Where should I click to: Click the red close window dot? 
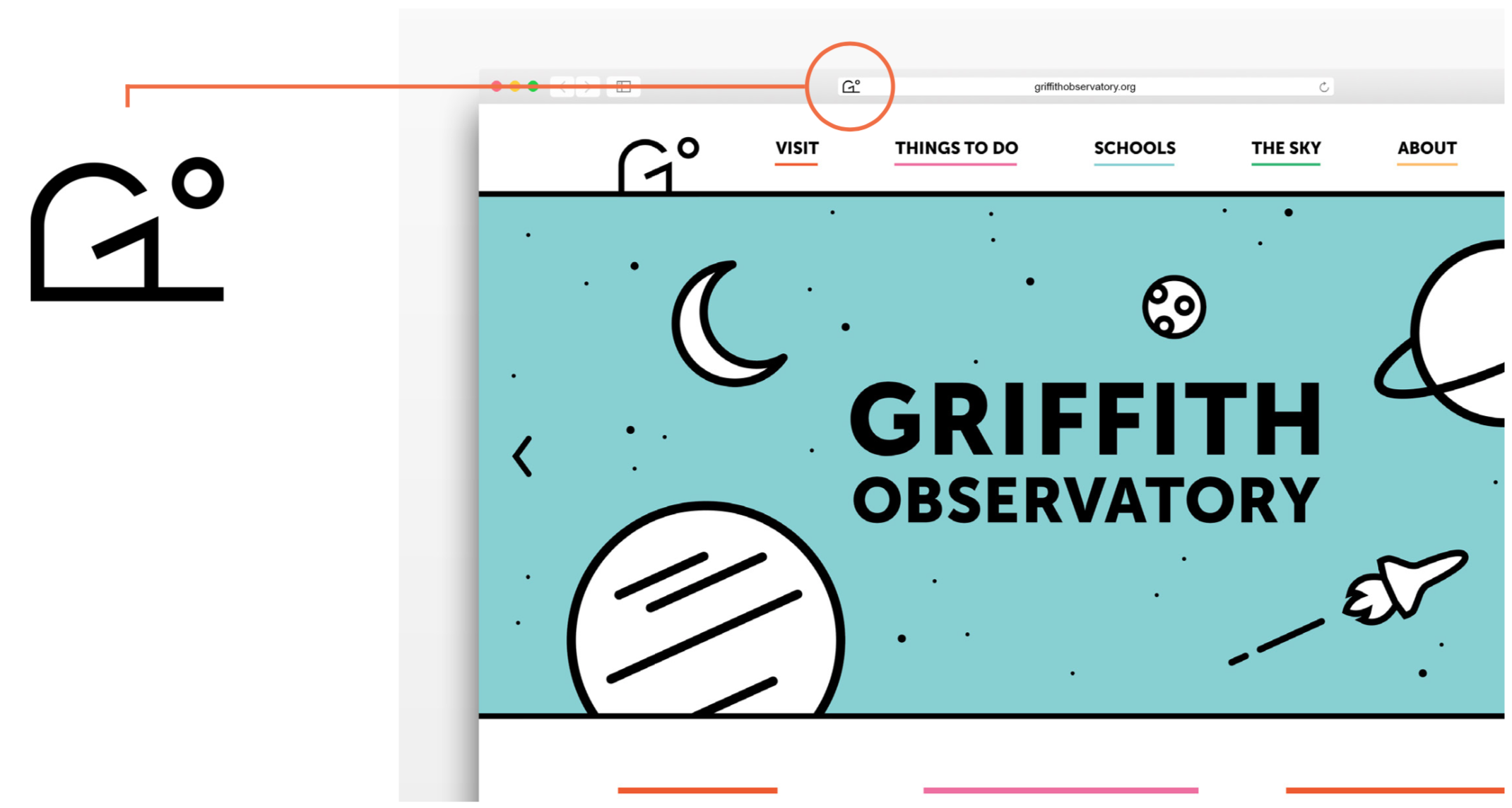coord(497,86)
